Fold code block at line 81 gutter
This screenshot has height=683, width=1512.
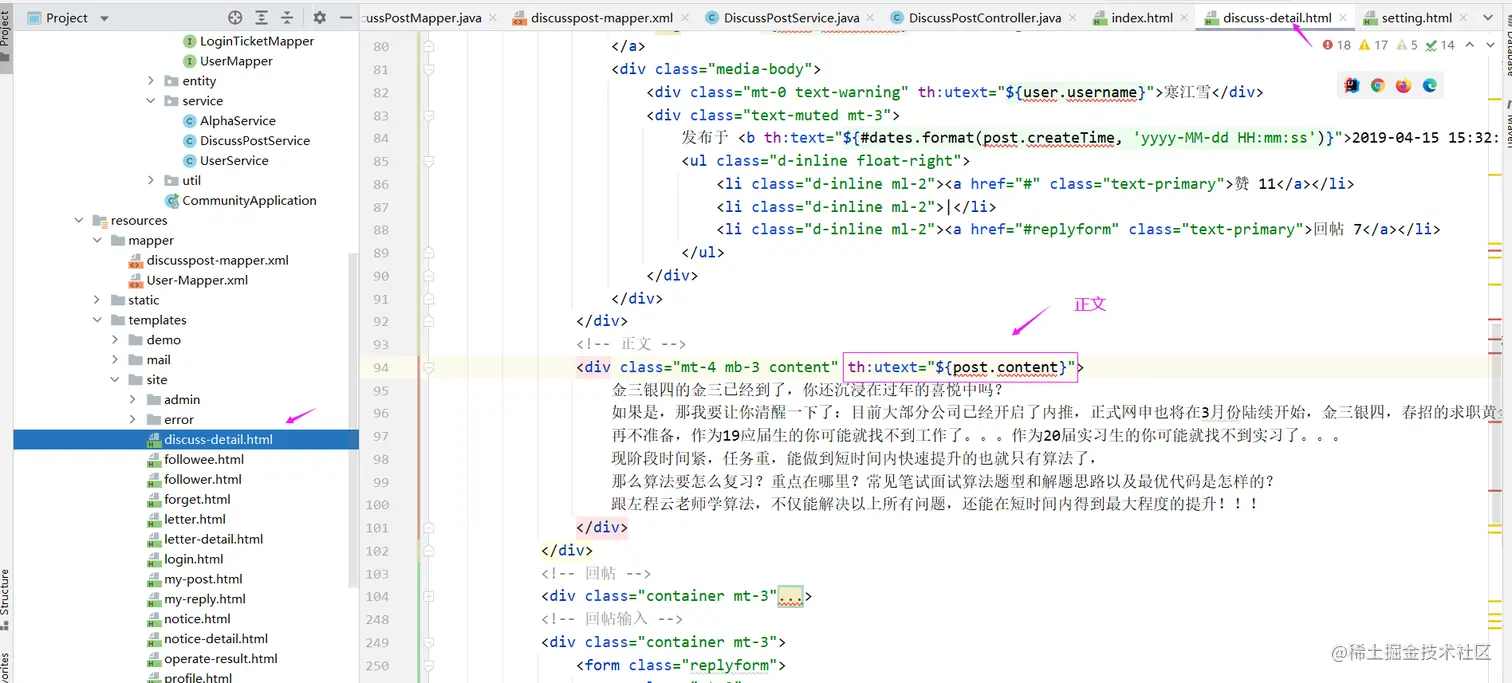[x=429, y=70]
